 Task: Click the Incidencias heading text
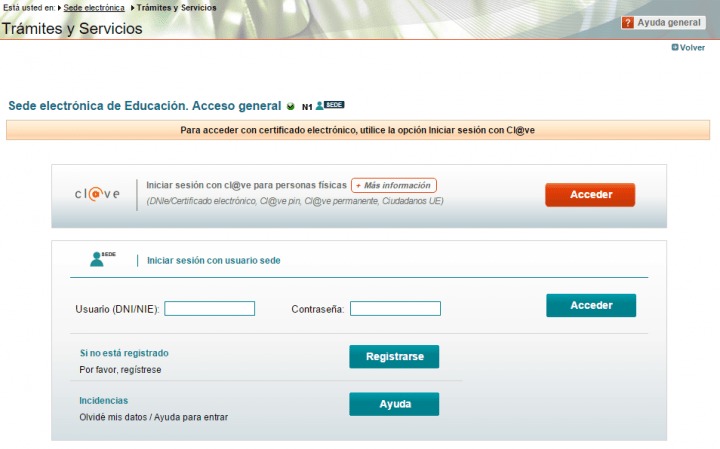point(104,400)
